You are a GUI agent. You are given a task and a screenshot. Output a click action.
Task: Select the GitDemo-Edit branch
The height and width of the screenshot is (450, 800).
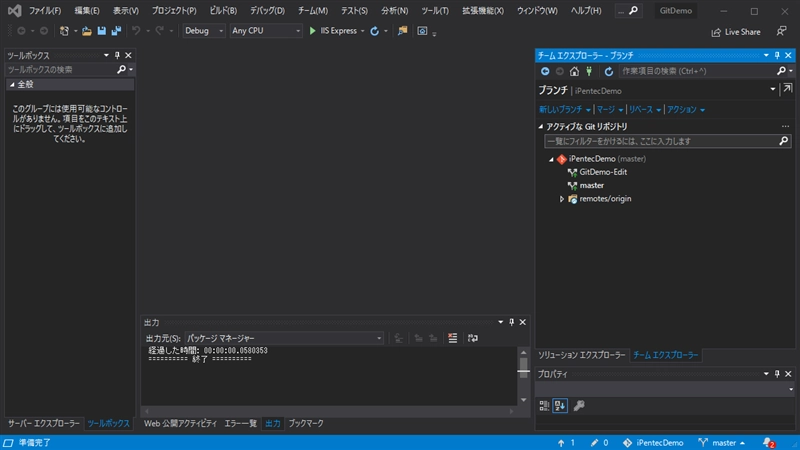click(603, 172)
